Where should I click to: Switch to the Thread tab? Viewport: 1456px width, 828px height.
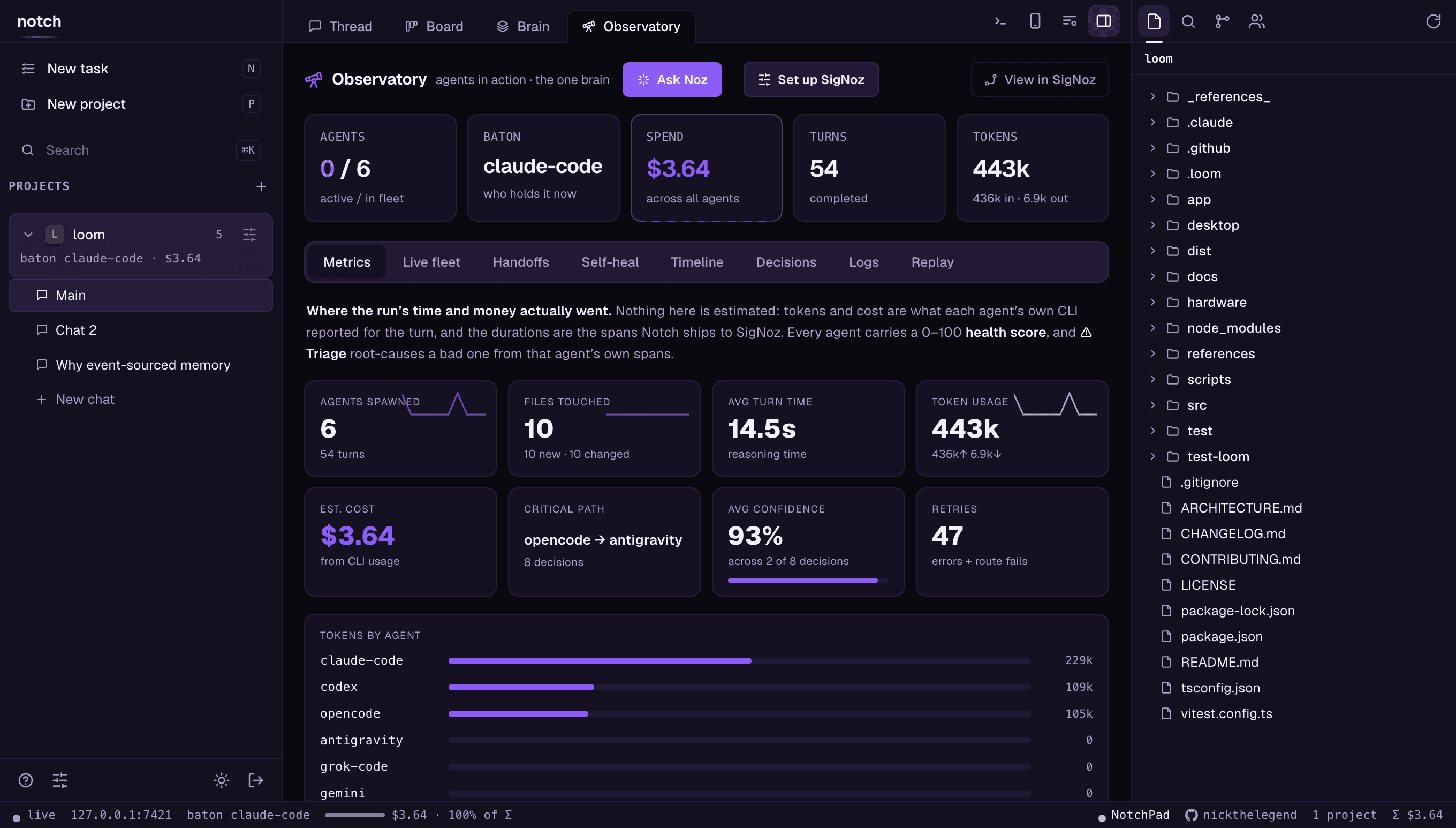point(340,26)
